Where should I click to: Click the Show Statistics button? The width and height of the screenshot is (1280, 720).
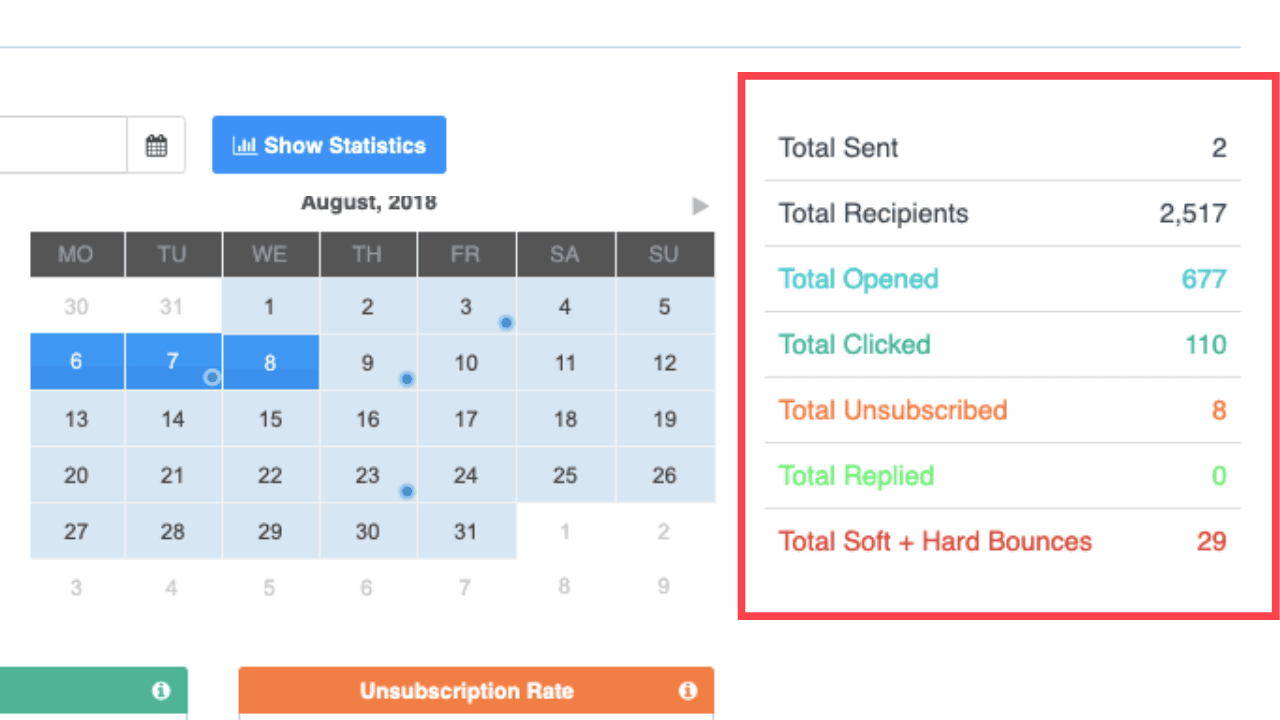329,146
